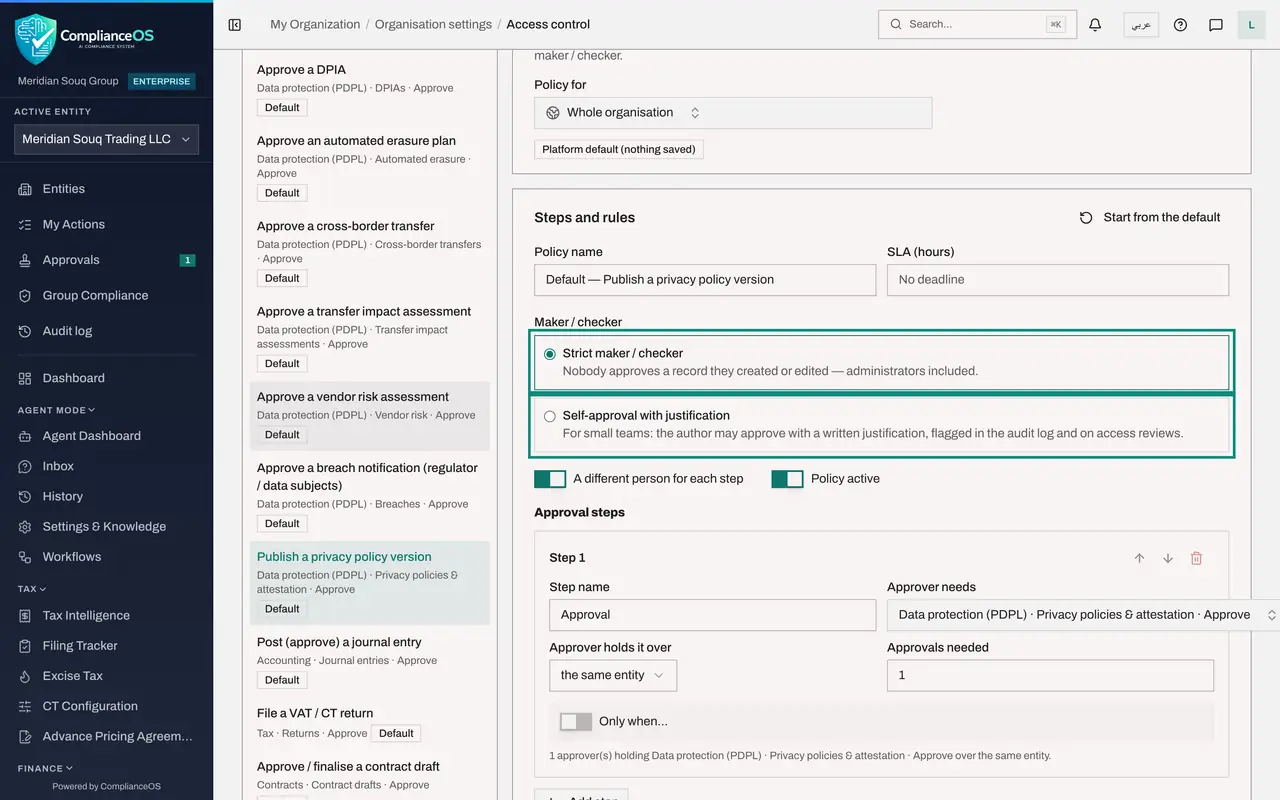Click Organisation settings breadcrumb

[x=433, y=24]
